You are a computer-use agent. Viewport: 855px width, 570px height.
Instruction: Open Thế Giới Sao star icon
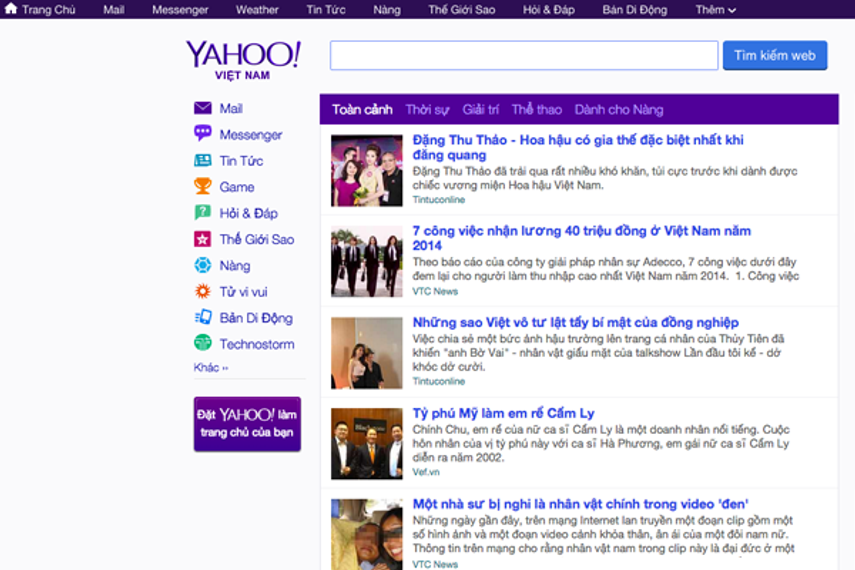pos(202,239)
